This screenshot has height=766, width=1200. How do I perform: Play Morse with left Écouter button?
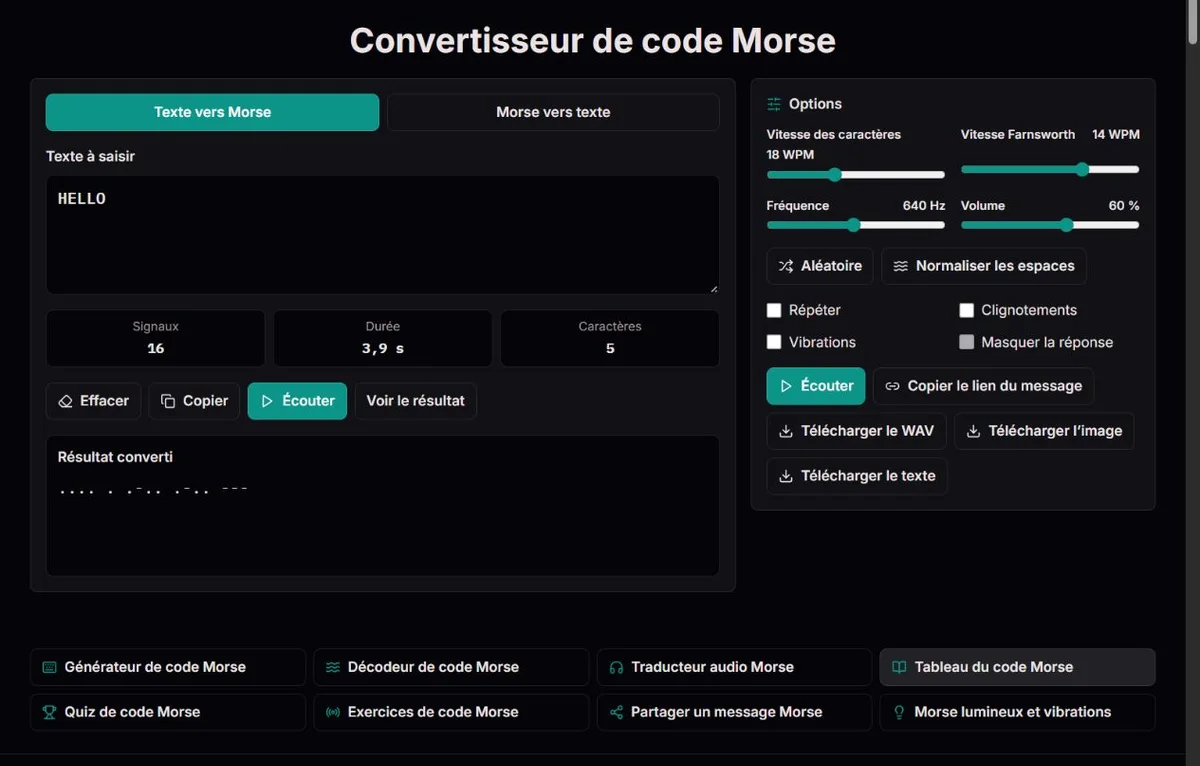[x=298, y=401]
